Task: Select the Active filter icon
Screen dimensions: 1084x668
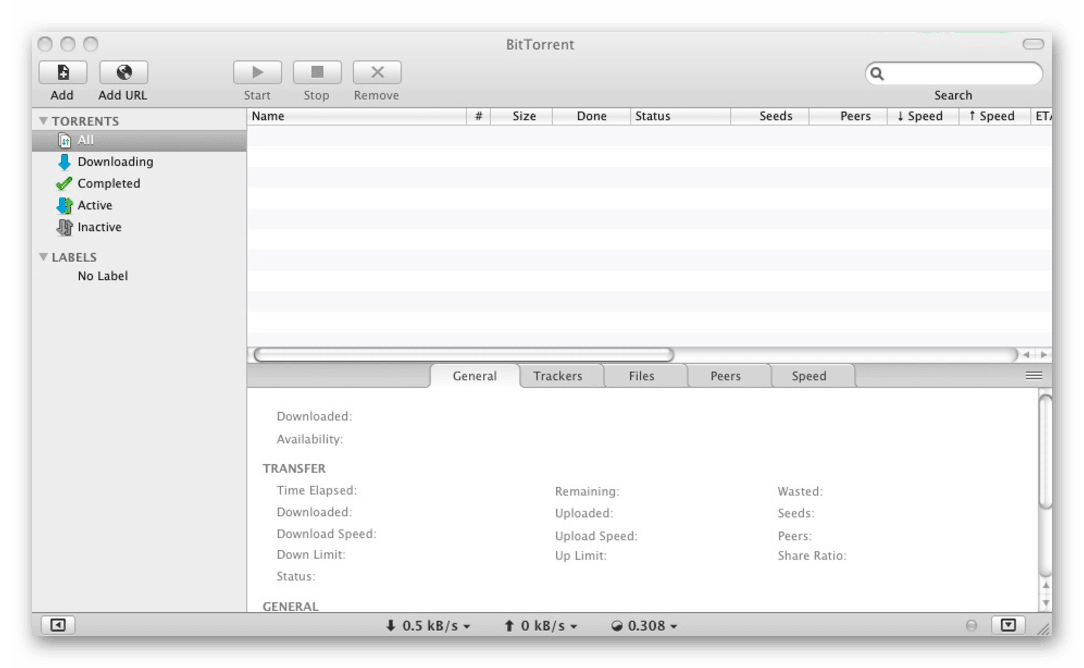Action: click(x=64, y=205)
